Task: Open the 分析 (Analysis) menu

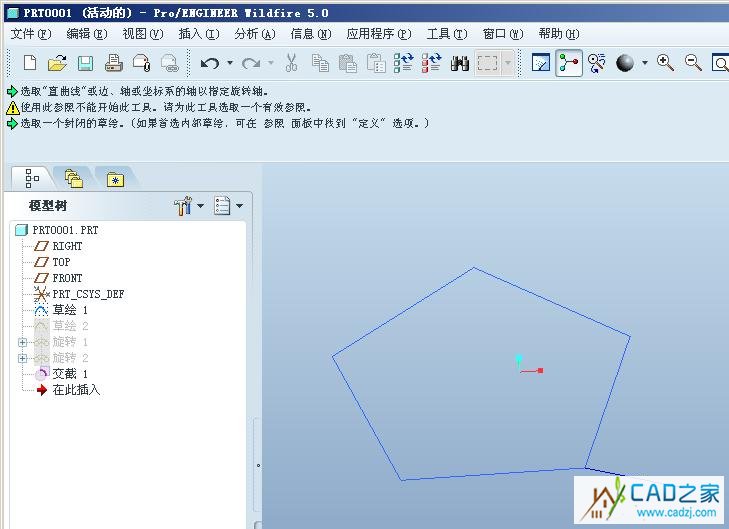Action: click(x=254, y=34)
